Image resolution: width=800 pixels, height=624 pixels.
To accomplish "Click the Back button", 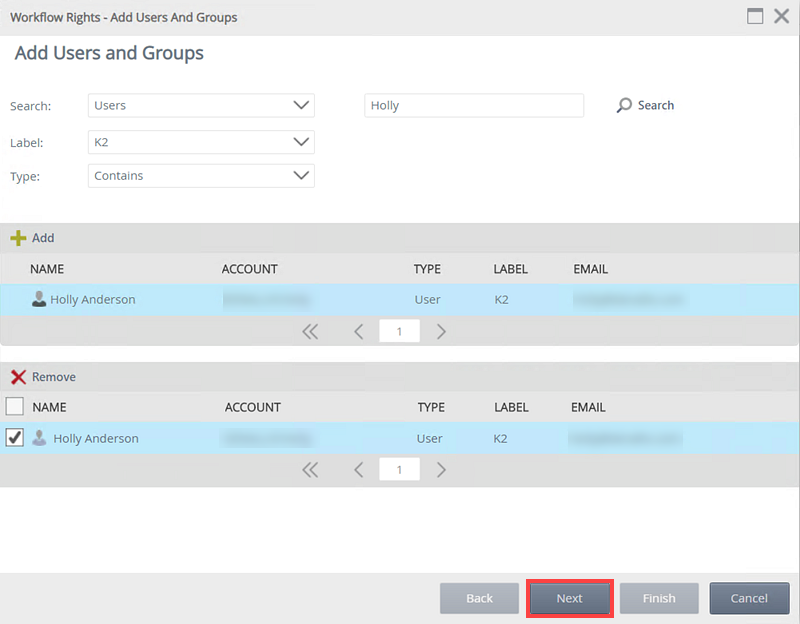I will coord(479,598).
